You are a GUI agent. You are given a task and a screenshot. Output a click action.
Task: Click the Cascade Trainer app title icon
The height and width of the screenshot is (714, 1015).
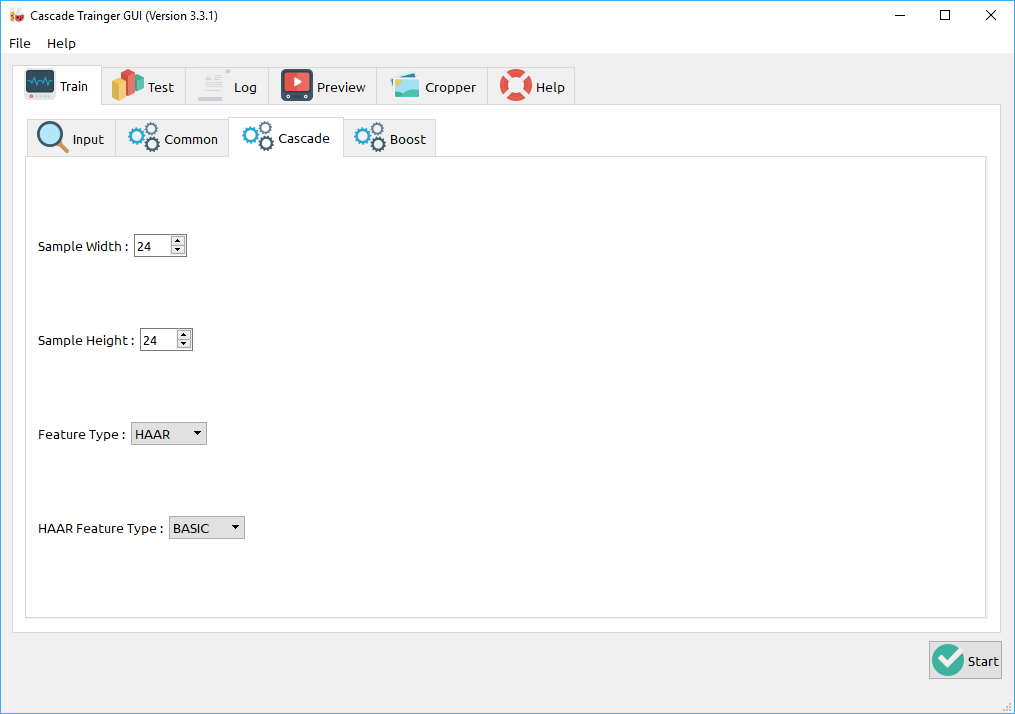coord(17,16)
